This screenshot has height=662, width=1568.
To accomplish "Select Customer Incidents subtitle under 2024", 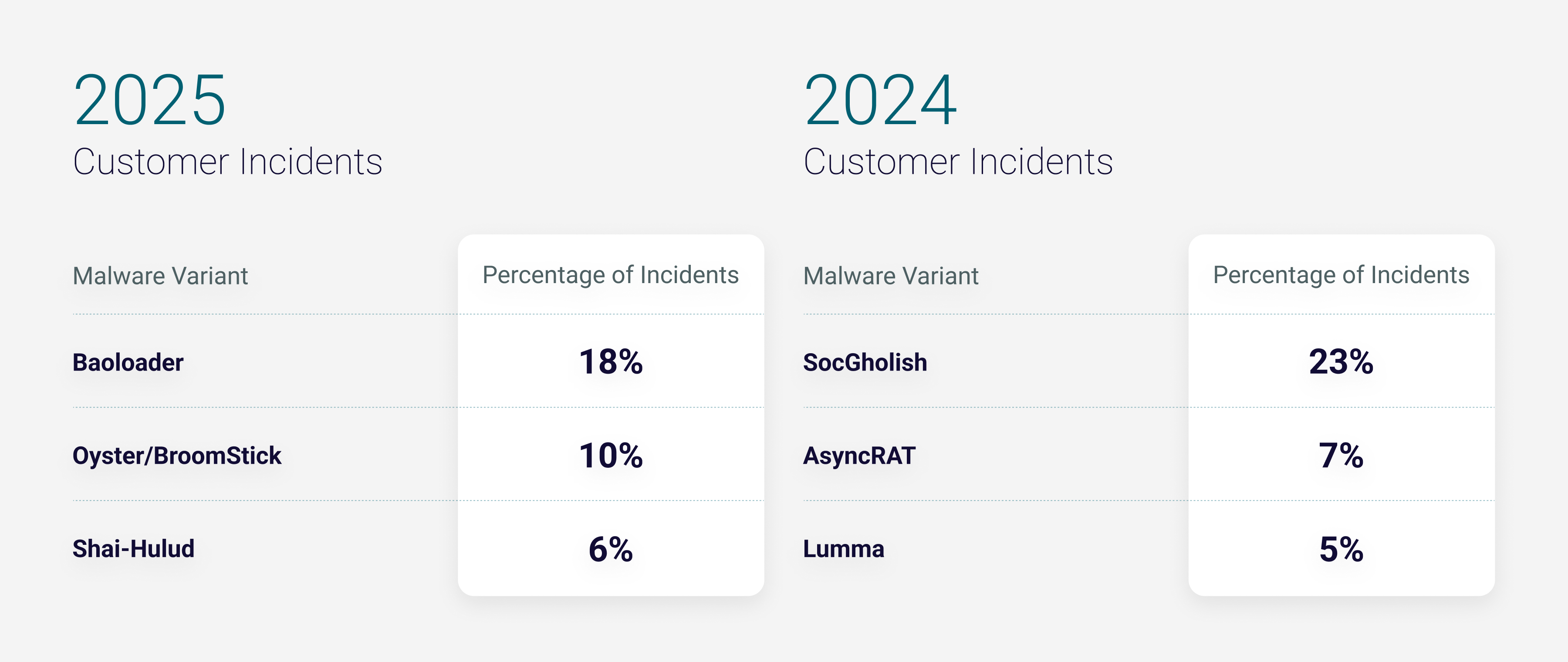I will 958,162.
